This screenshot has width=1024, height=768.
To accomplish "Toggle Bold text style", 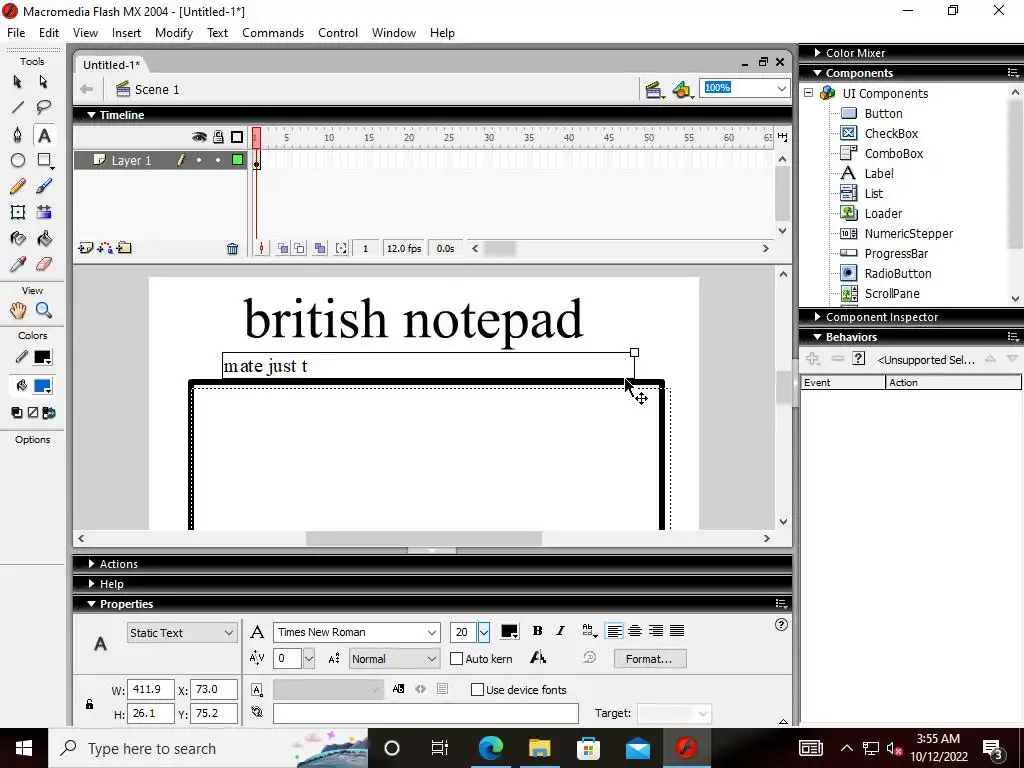I will (537, 631).
